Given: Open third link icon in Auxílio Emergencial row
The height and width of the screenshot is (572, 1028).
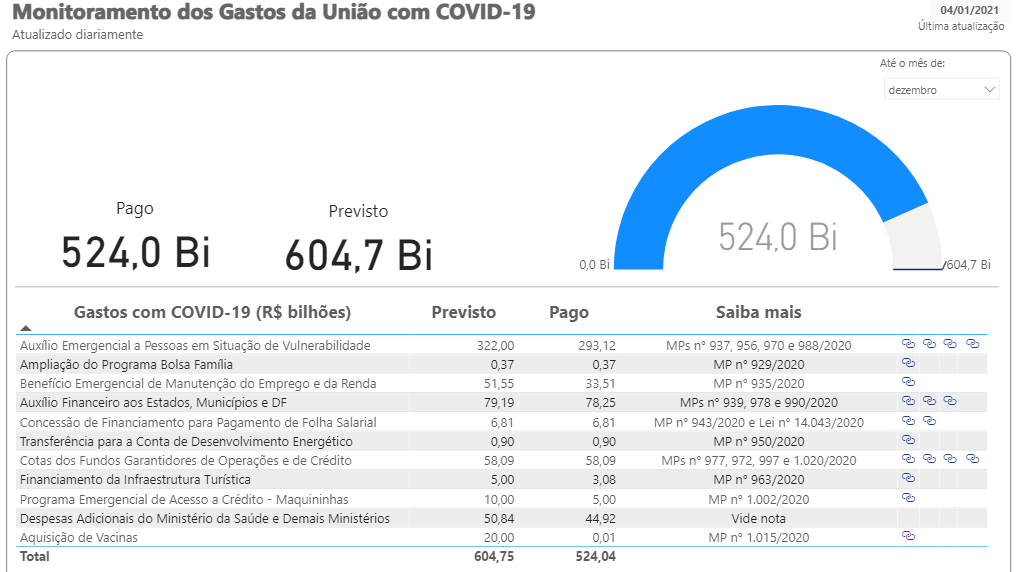Looking at the screenshot, I should pyautogui.click(x=950, y=343).
